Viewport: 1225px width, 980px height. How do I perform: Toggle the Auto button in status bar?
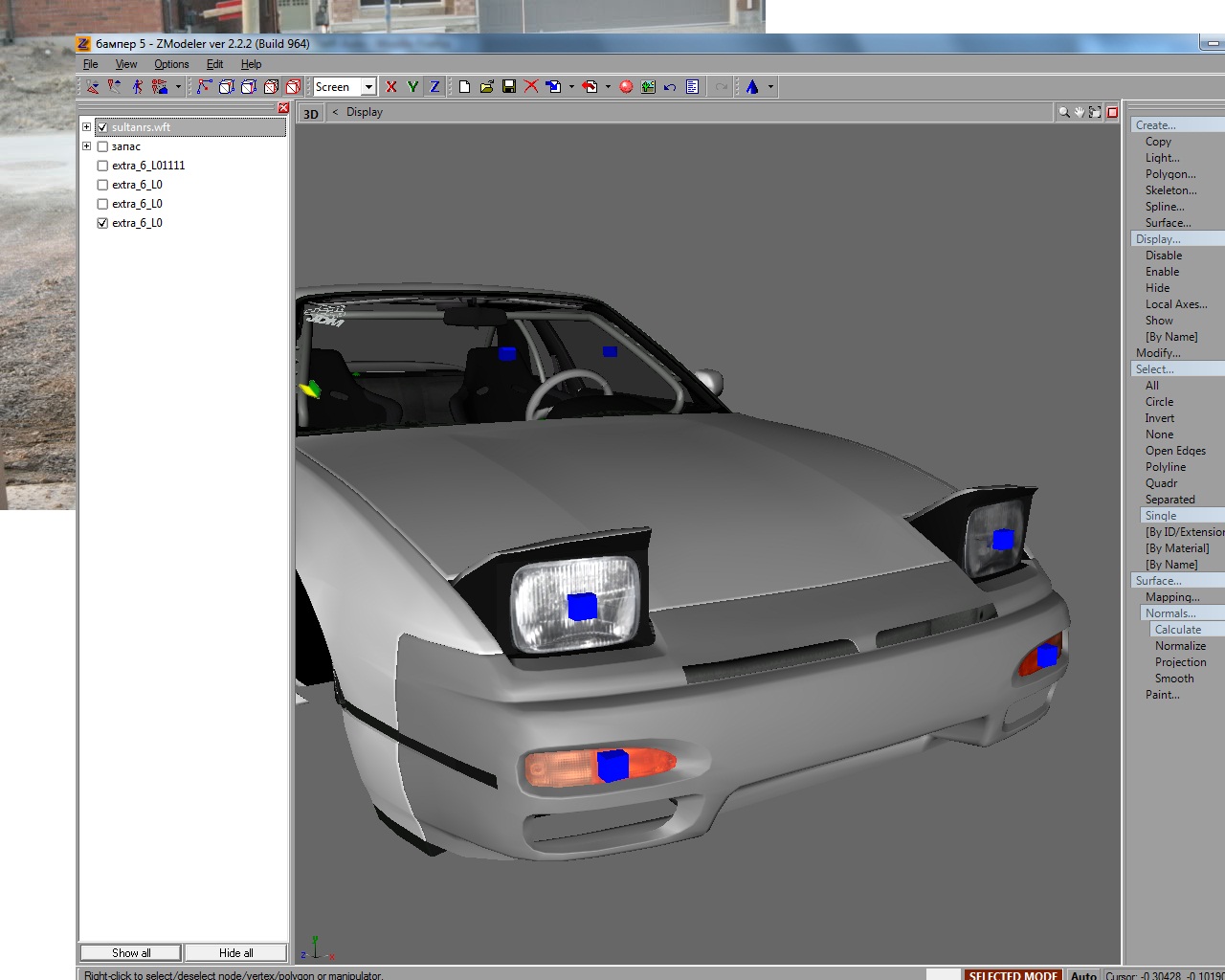(1083, 974)
